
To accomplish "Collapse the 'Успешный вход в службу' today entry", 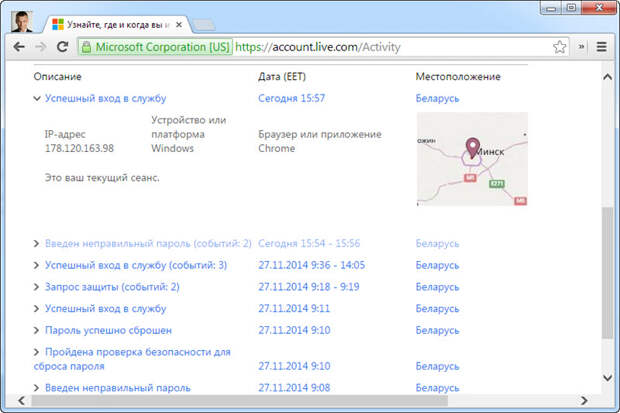I will click(37, 98).
